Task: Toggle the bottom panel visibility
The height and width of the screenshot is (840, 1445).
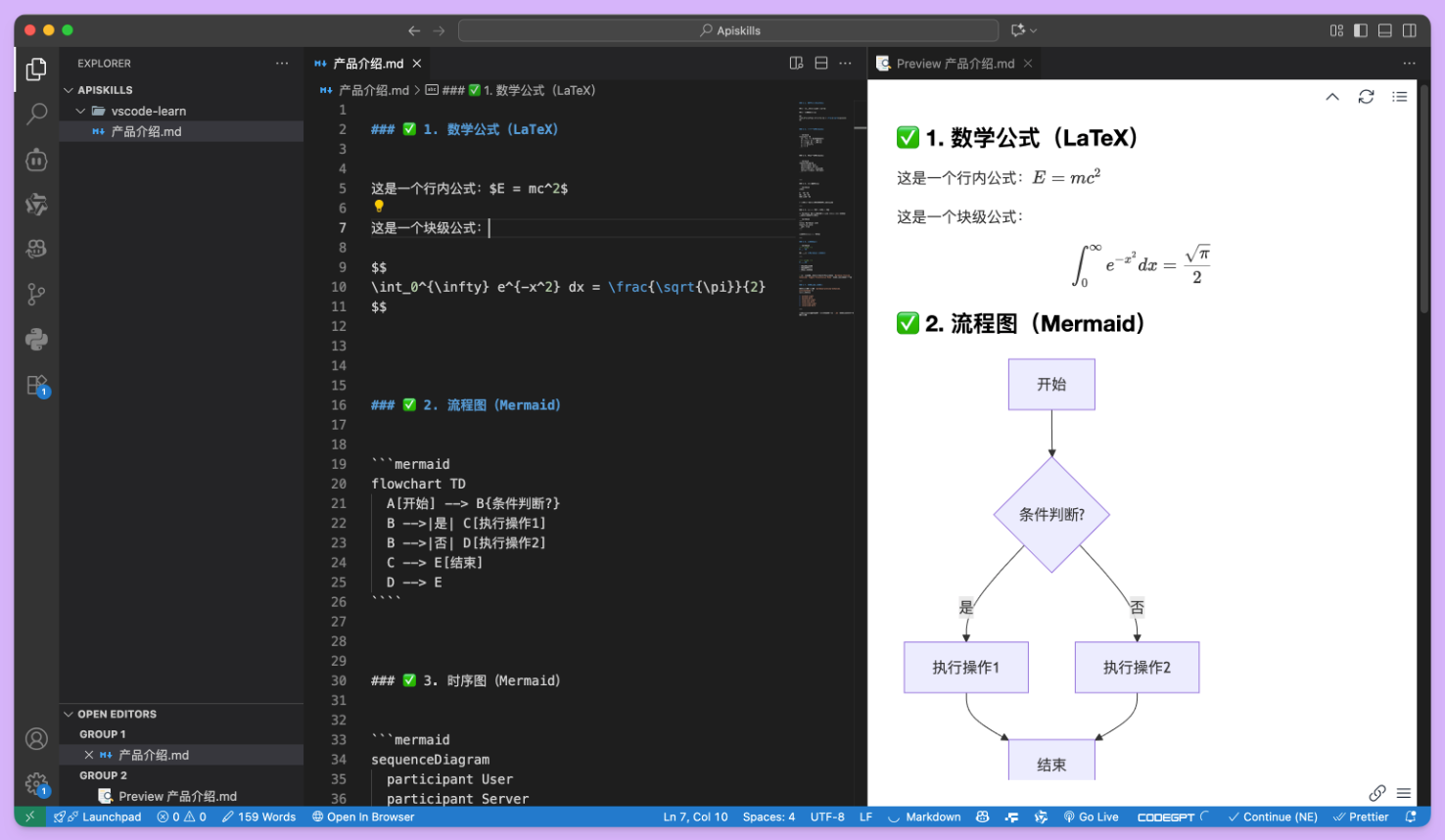Action: coord(1384,30)
